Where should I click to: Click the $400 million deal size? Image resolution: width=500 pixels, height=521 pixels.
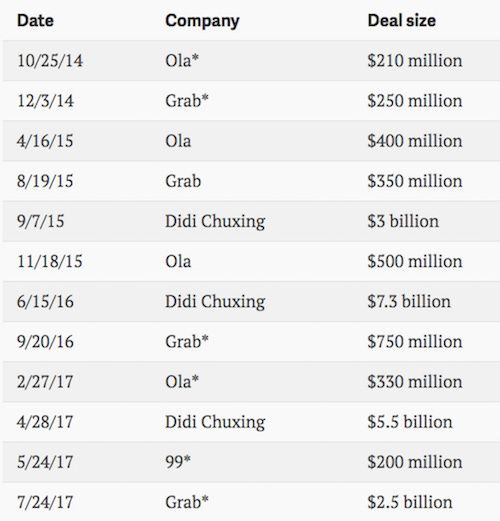(x=415, y=141)
